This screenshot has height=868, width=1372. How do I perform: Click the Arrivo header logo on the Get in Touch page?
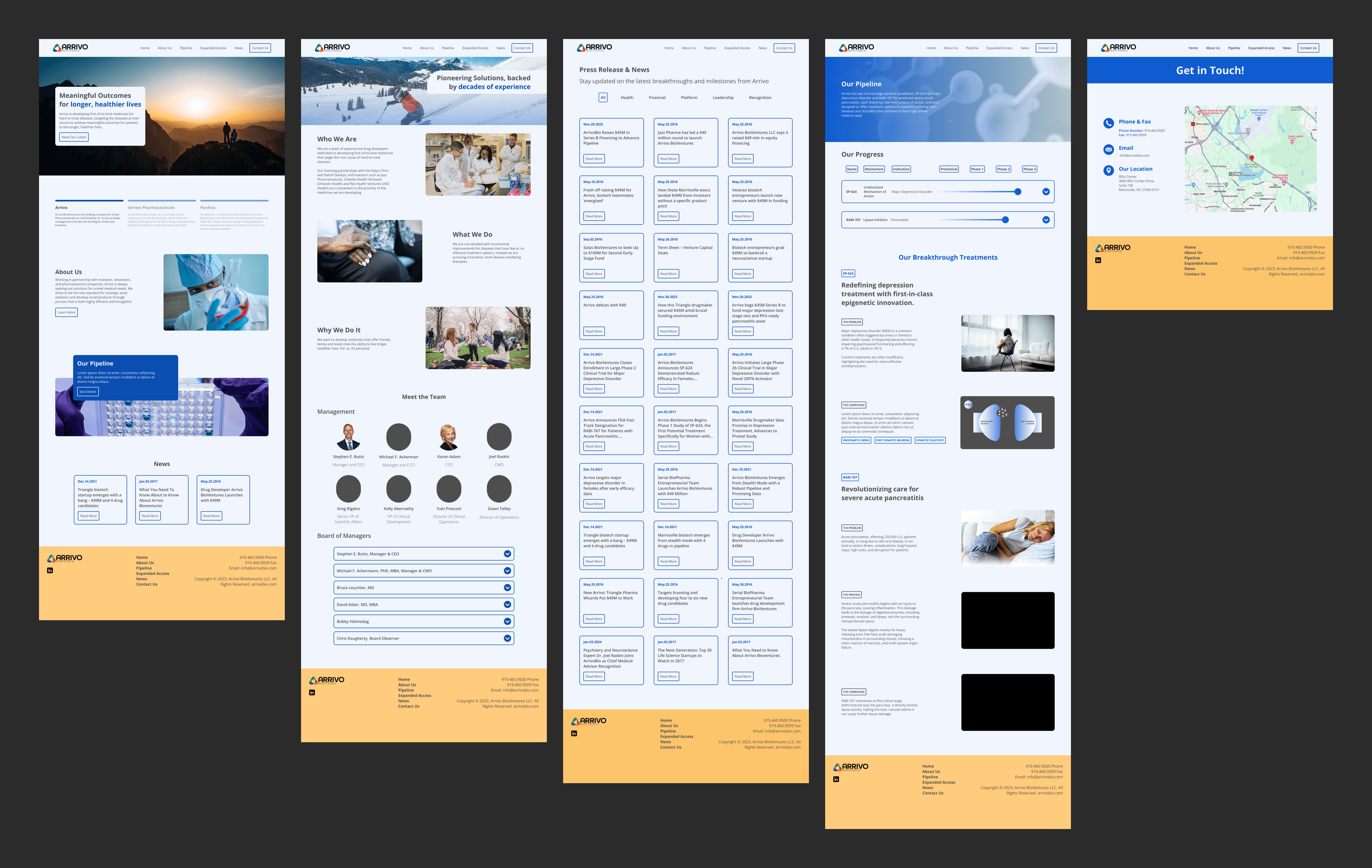1118,48
